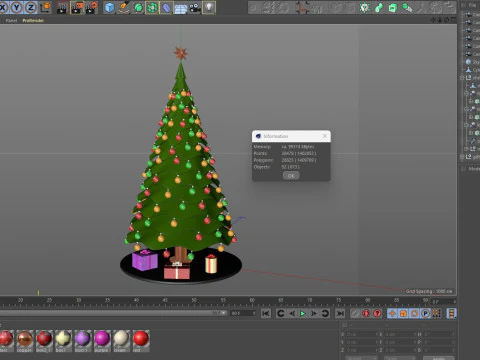Open the Array modeling objects icon
Viewport: 480px width, 360px height.
coord(152,8)
